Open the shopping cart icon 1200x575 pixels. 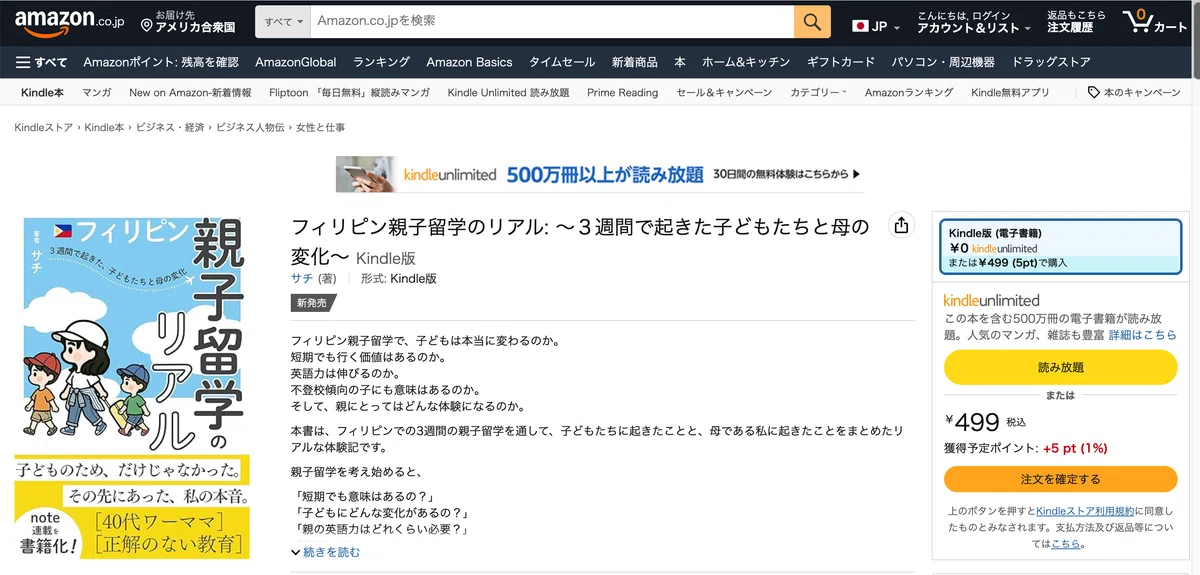tap(1154, 22)
